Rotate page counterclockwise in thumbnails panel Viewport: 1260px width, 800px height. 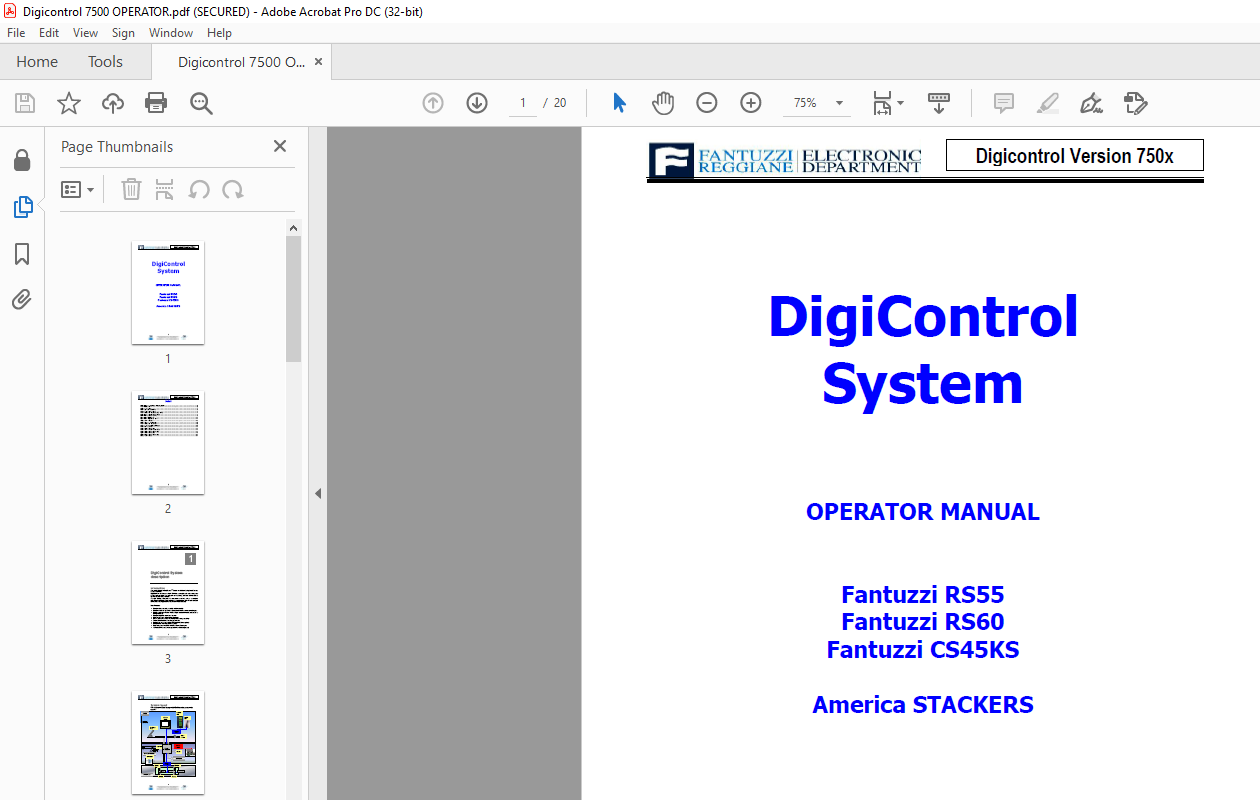(199, 189)
